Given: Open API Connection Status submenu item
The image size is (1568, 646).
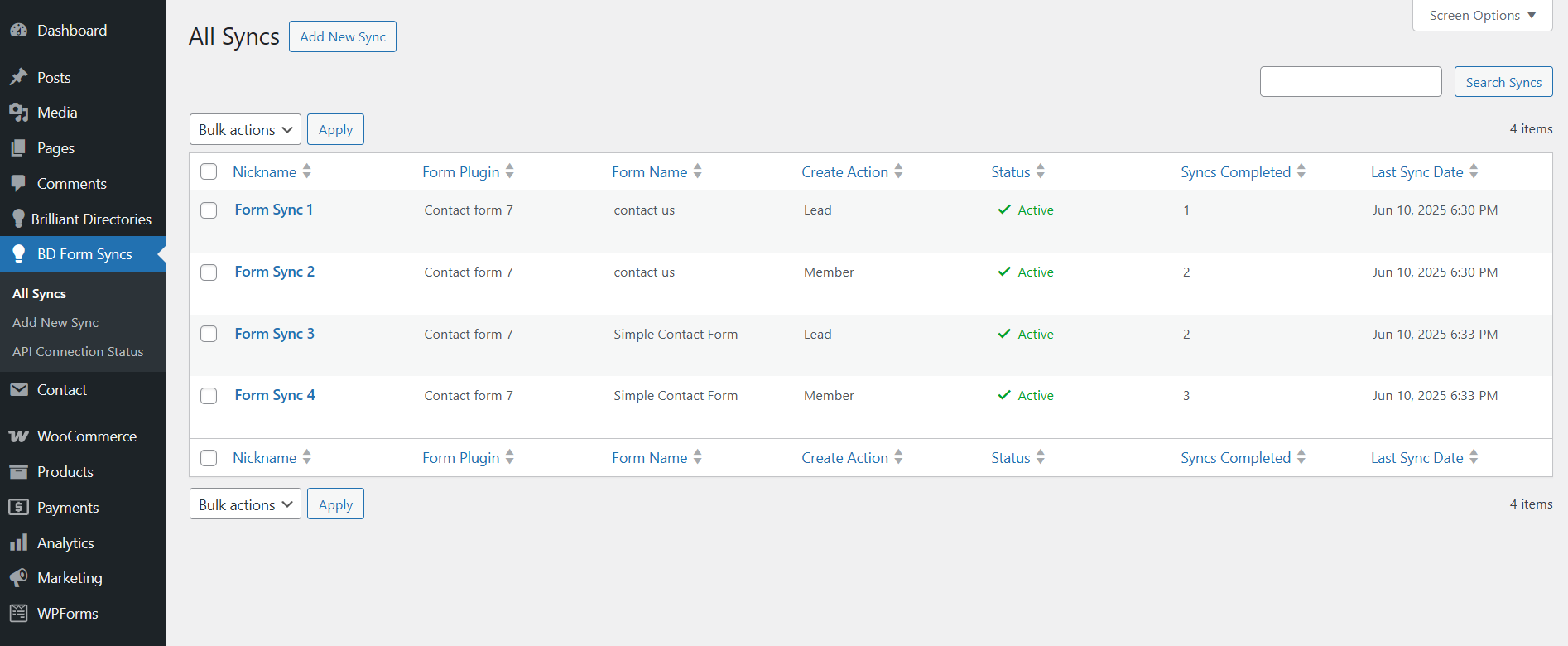Looking at the screenshot, I should [x=78, y=352].
